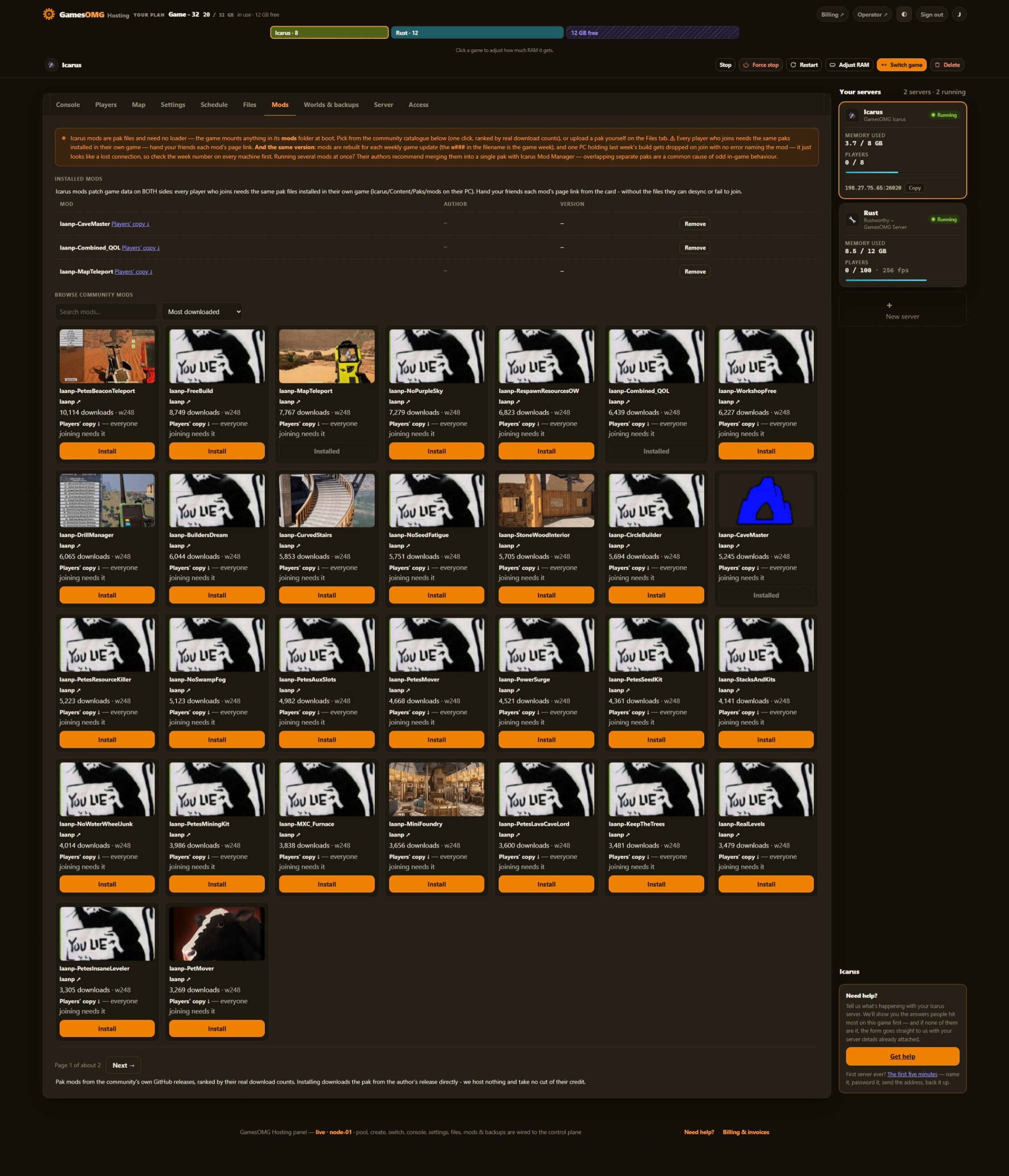Copy the Icarus server address
The image size is (1009, 1176).
pyautogui.click(x=914, y=188)
